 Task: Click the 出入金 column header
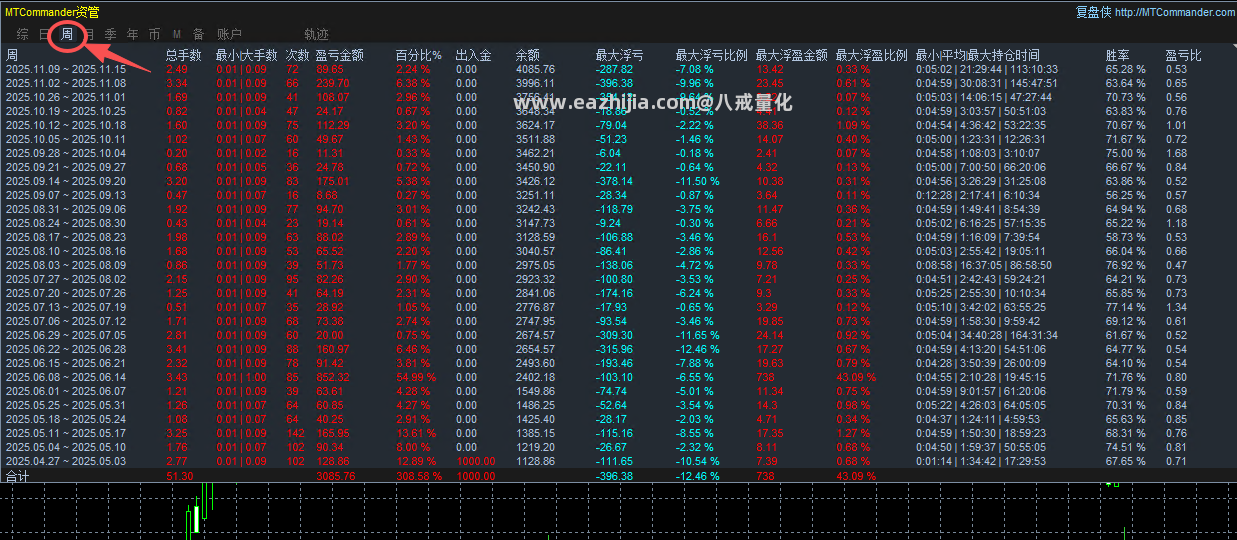tap(473, 55)
